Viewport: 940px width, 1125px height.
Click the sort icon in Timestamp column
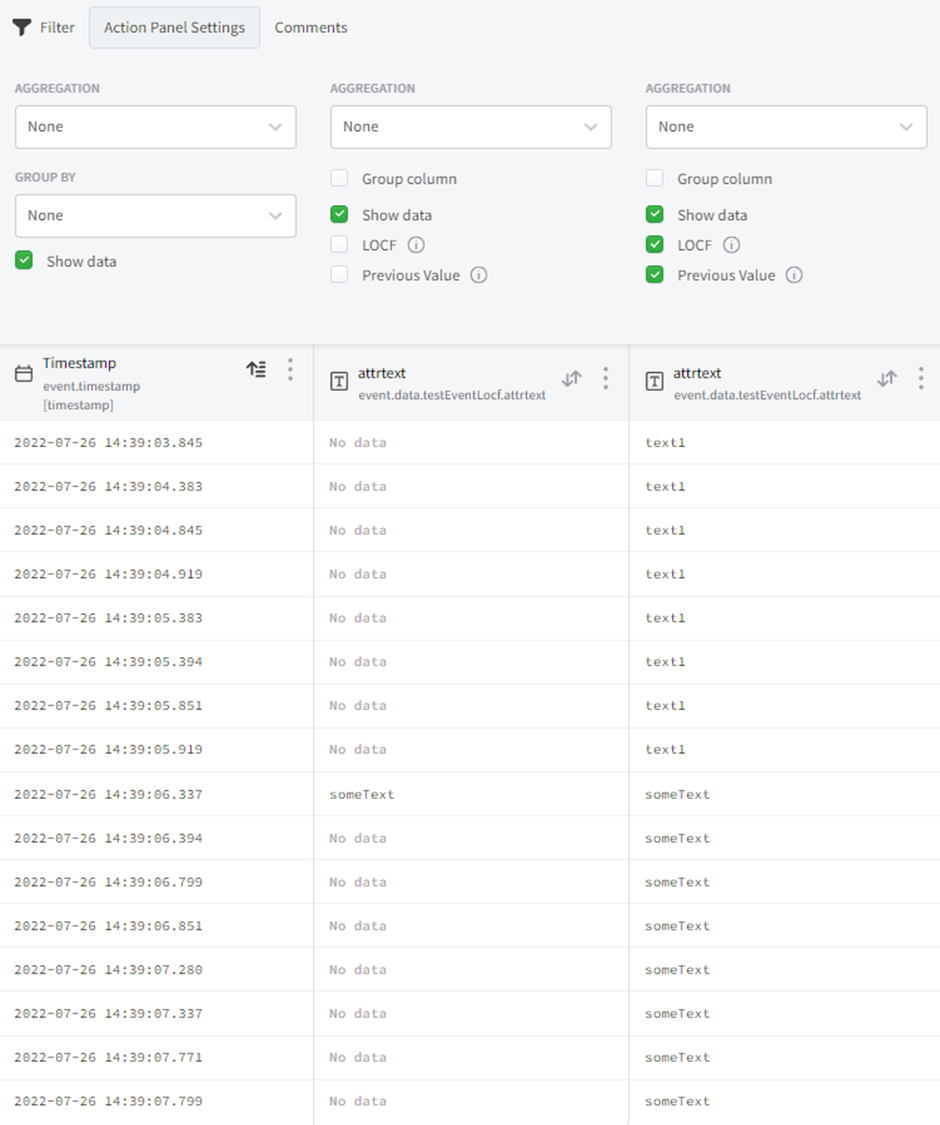point(256,370)
